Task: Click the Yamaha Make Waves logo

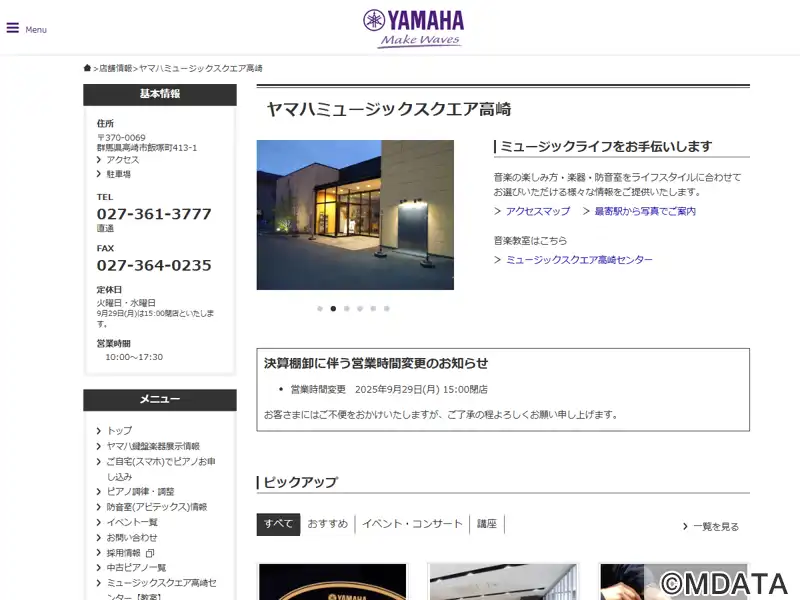Action: (413, 29)
